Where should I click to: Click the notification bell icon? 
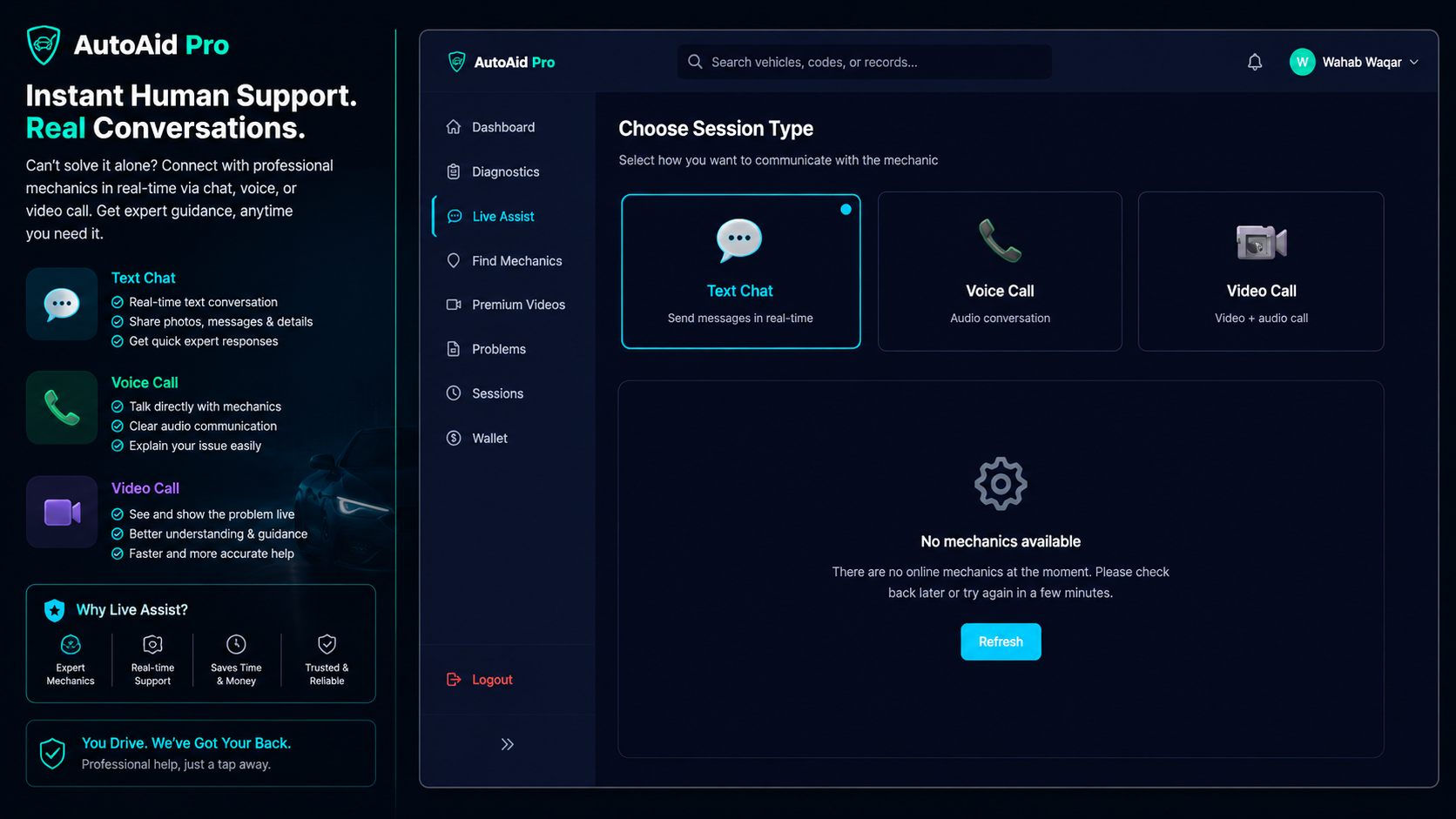1254,62
